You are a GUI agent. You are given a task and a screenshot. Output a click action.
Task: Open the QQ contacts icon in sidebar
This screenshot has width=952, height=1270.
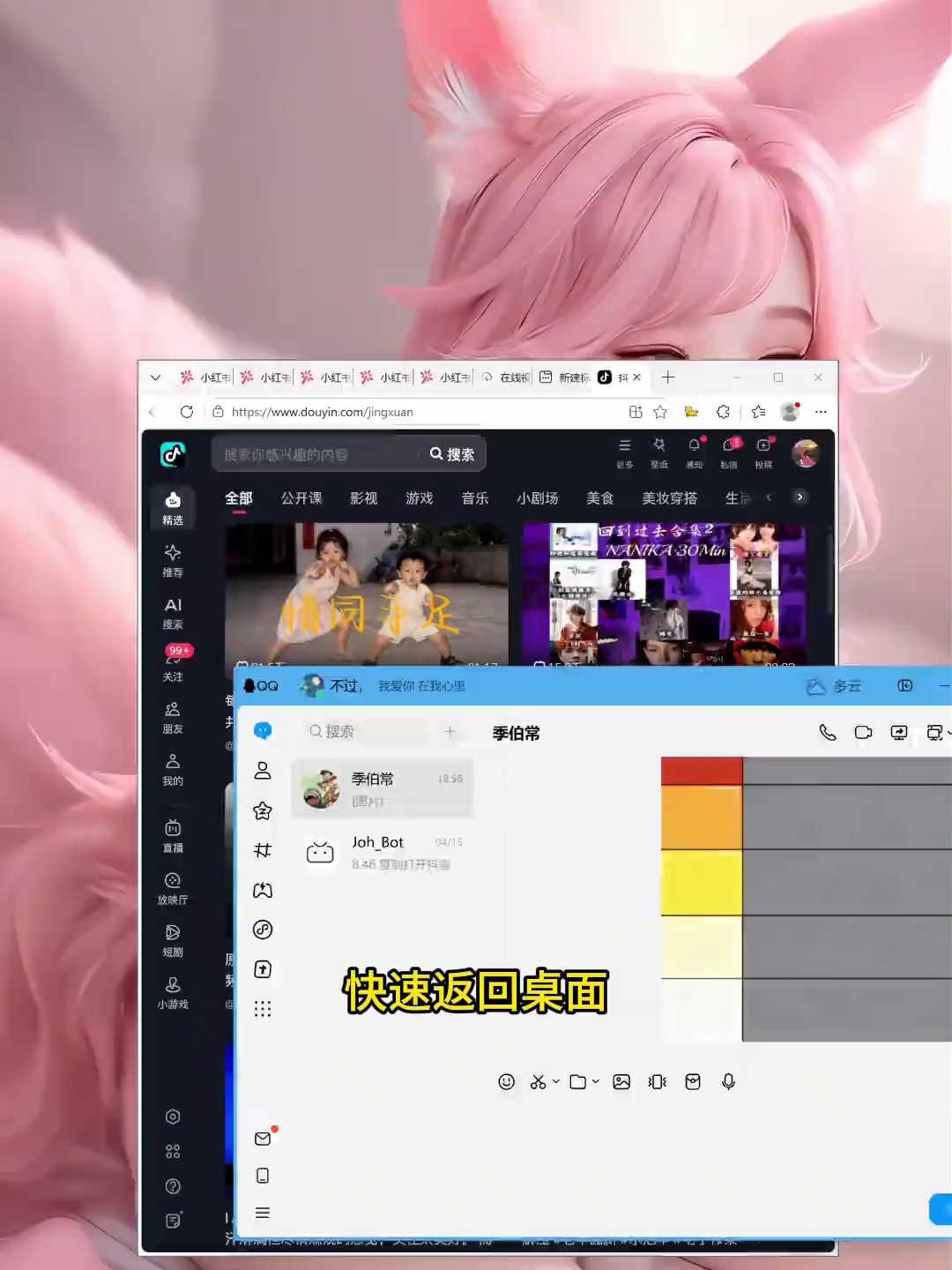point(263,771)
